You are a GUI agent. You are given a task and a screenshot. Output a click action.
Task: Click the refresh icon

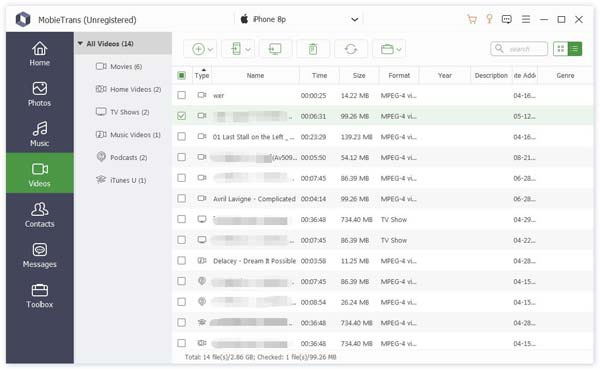pos(351,49)
